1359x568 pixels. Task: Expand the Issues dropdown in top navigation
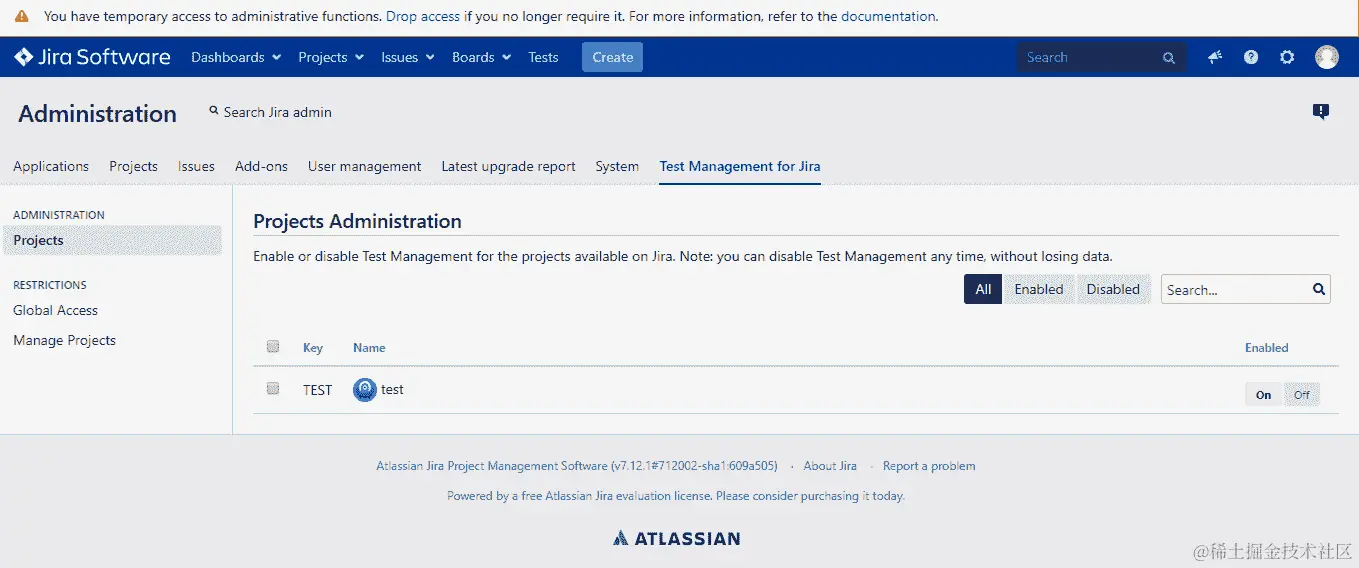pyautogui.click(x=408, y=57)
